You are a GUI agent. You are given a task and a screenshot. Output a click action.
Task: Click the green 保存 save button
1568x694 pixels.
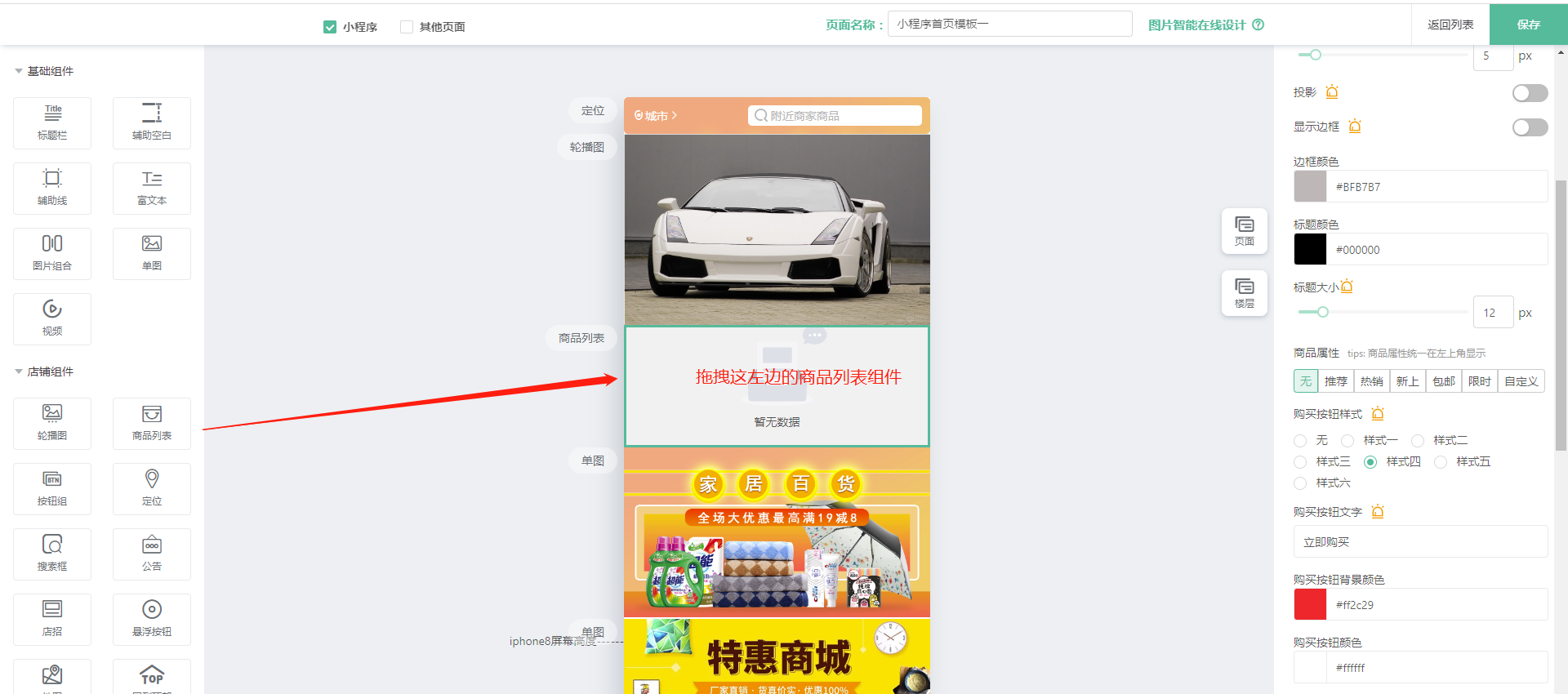pos(1528,24)
